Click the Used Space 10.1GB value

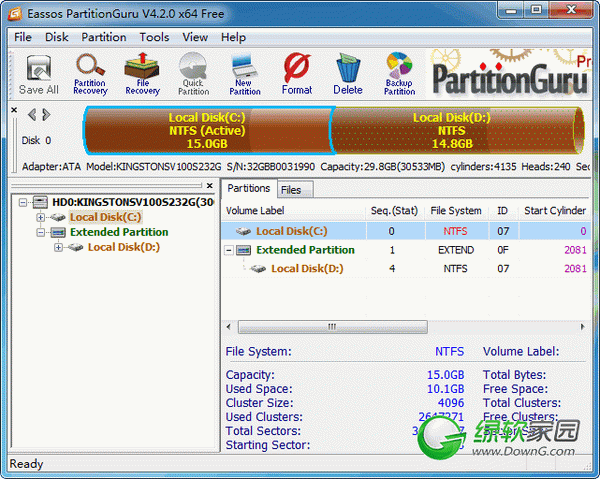point(445,389)
